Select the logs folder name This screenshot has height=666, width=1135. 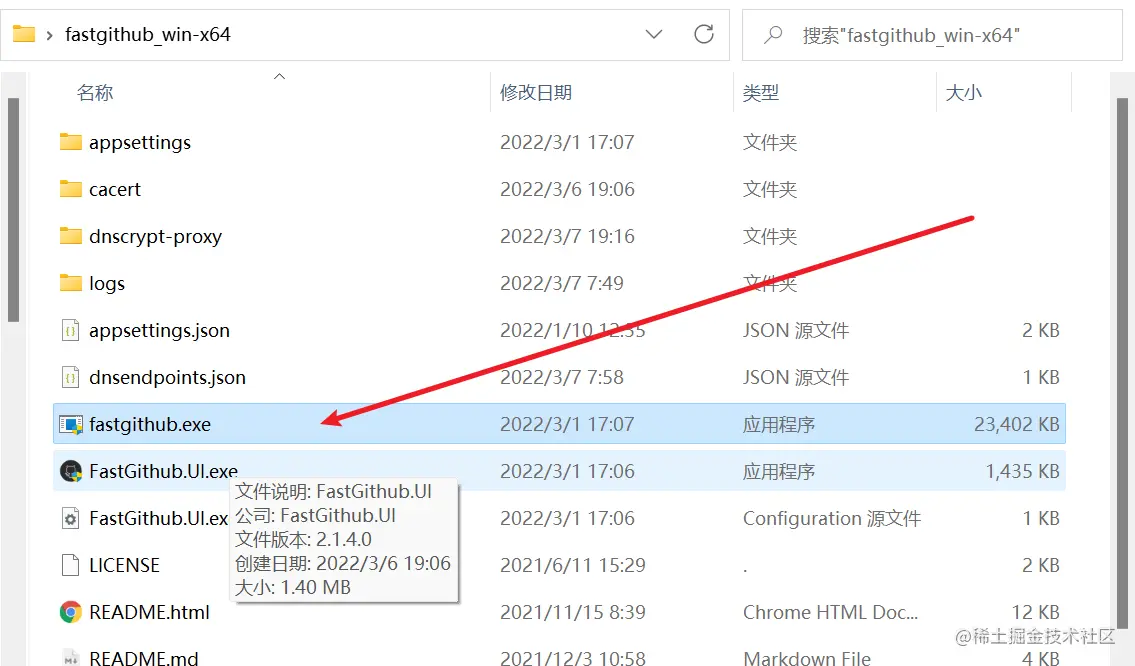tap(106, 284)
